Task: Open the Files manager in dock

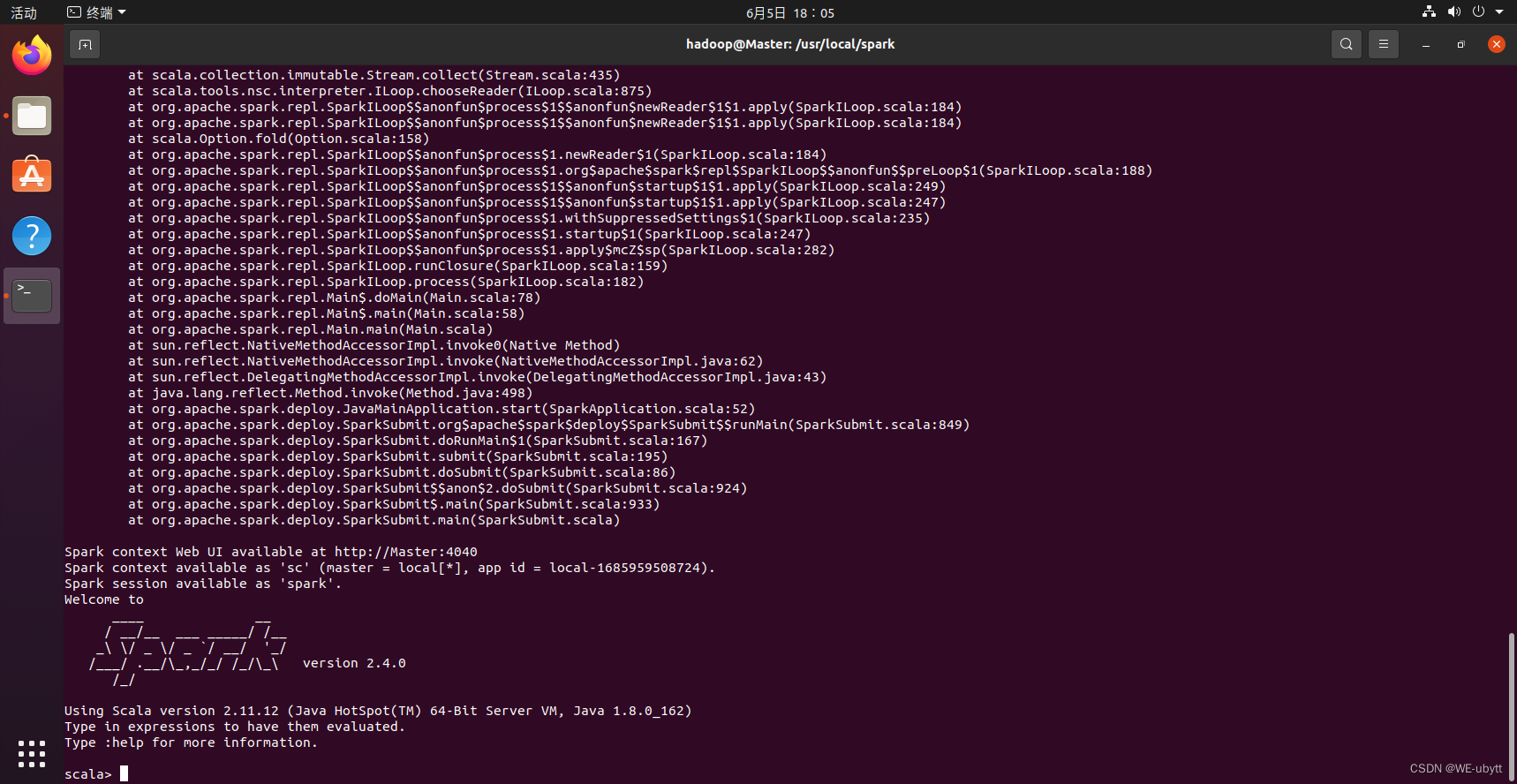Action: pyautogui.click(x=32, y=116)
